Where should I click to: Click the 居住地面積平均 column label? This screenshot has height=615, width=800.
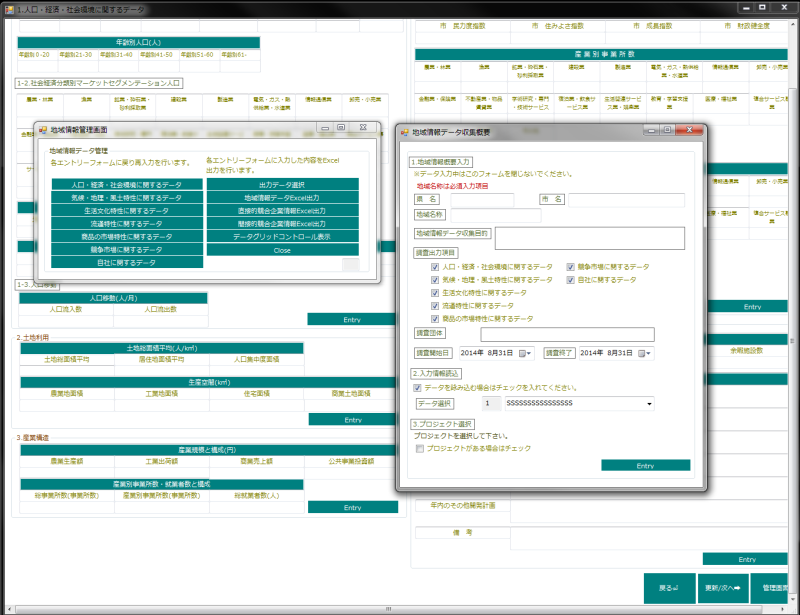[x=162, y=359]
